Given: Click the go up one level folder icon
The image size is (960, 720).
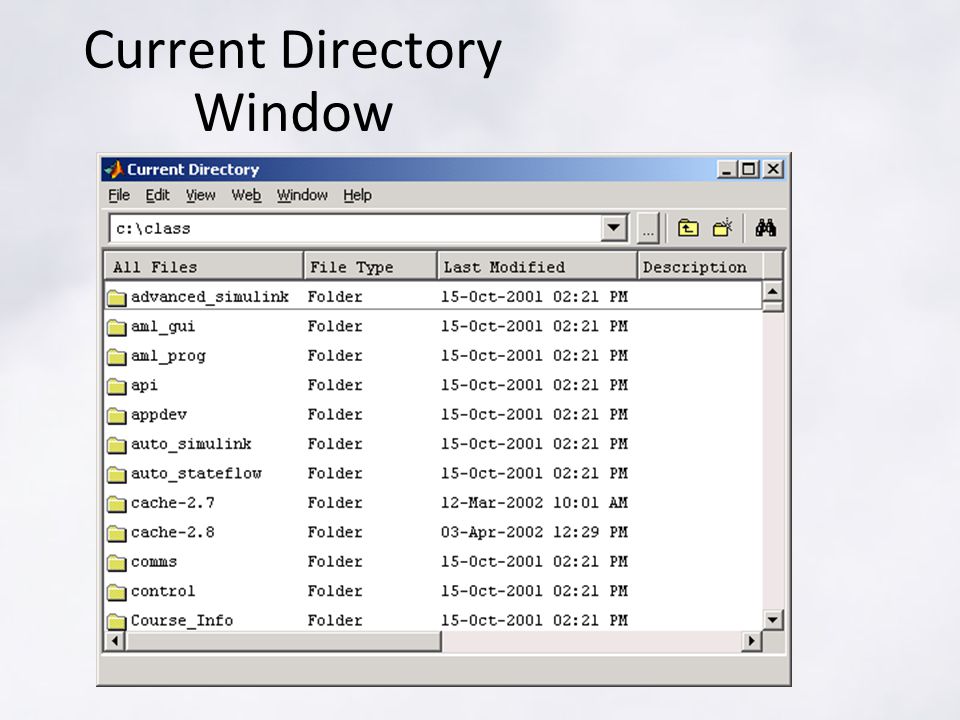Looking at the screenshot, I should (x=688, y=228).
